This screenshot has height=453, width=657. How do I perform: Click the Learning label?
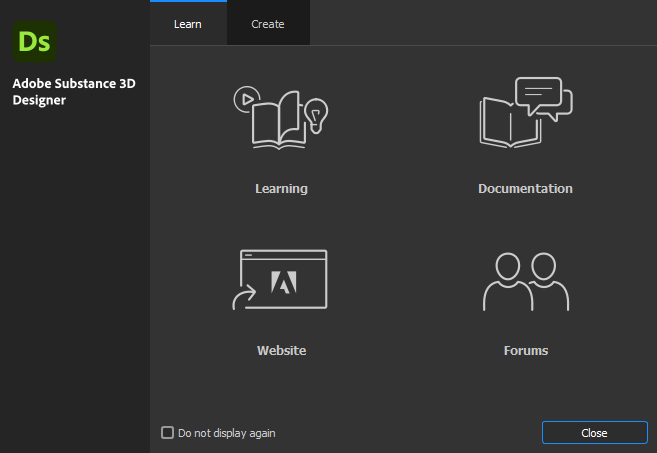282,189
